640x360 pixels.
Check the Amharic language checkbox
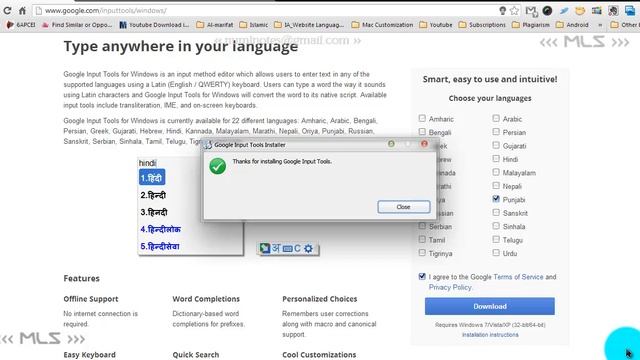click(x=422, y=118)
